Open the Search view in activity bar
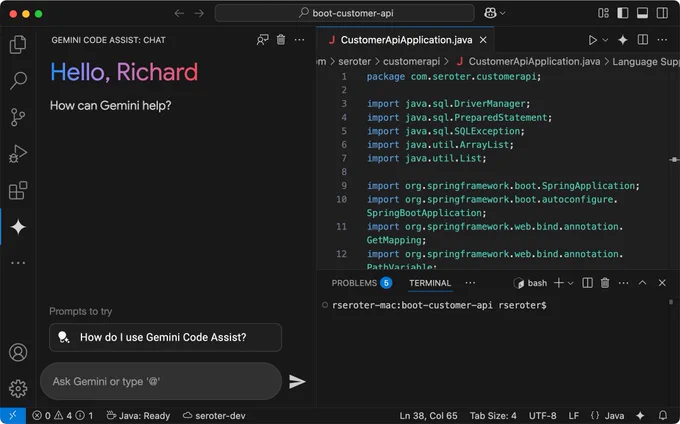The height and width of the screenshot is (424, 680). point(18,81)
